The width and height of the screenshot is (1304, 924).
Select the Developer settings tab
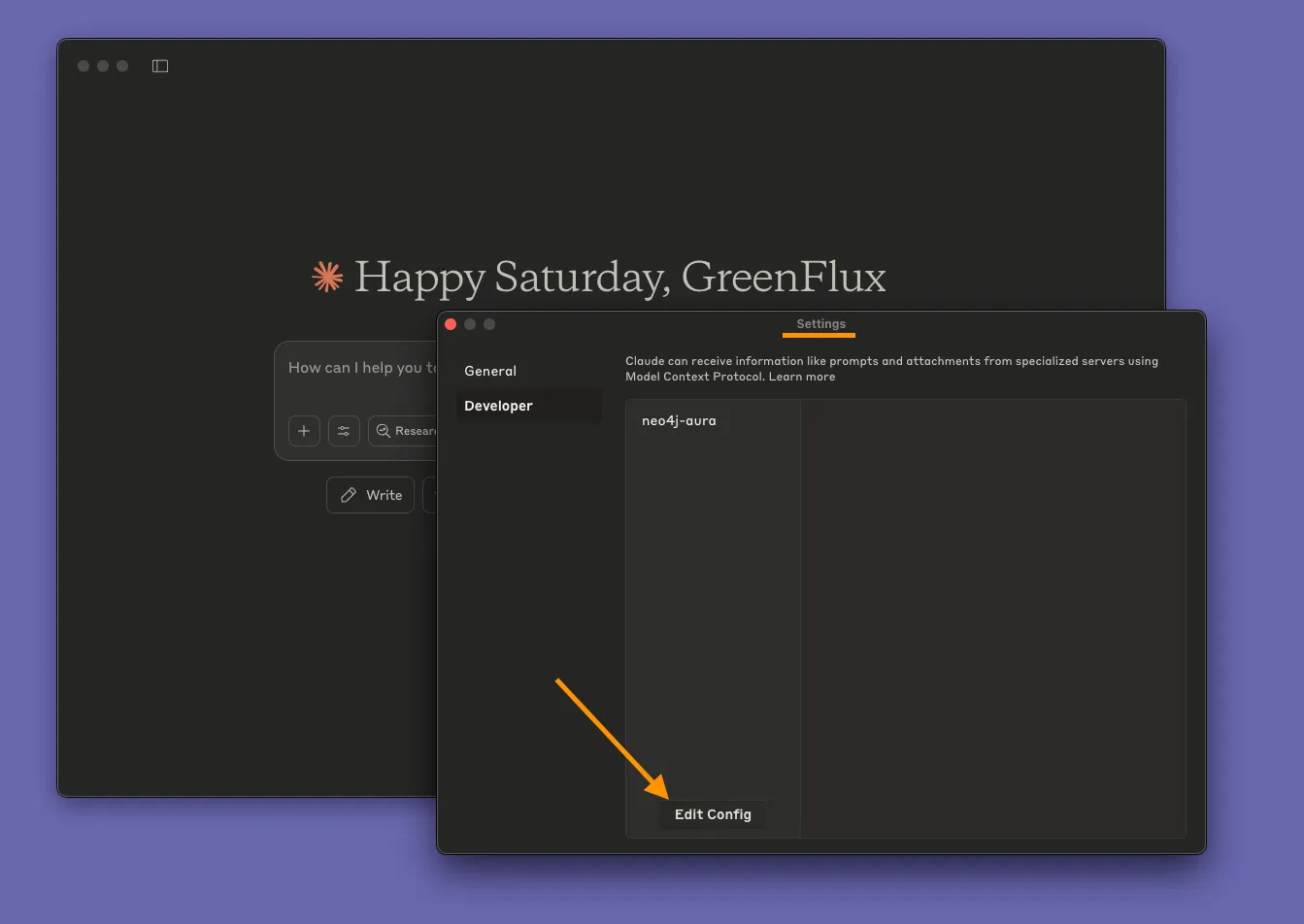click(x=499, y=406)
